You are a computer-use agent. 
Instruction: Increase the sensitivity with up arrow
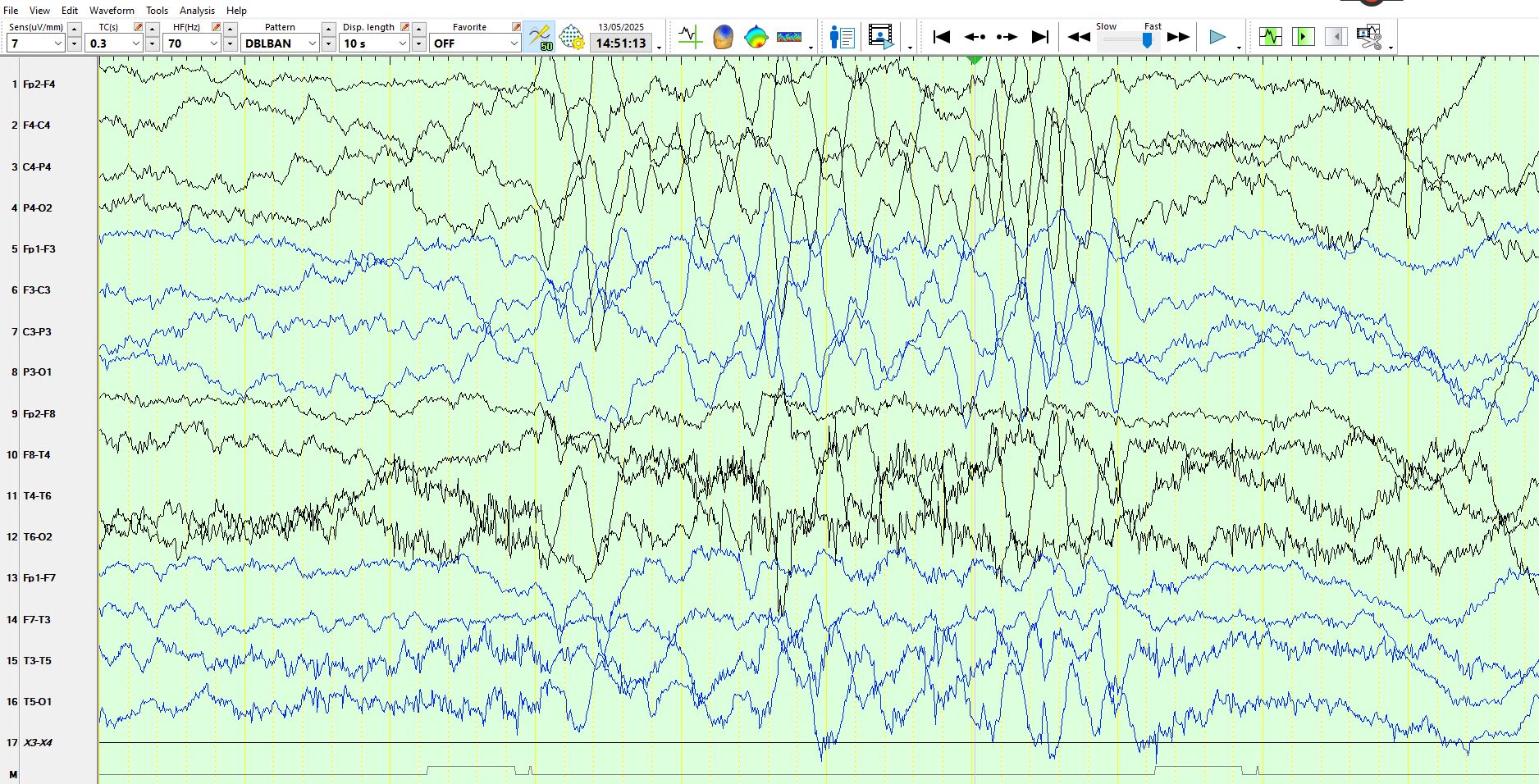coord(74,29)
